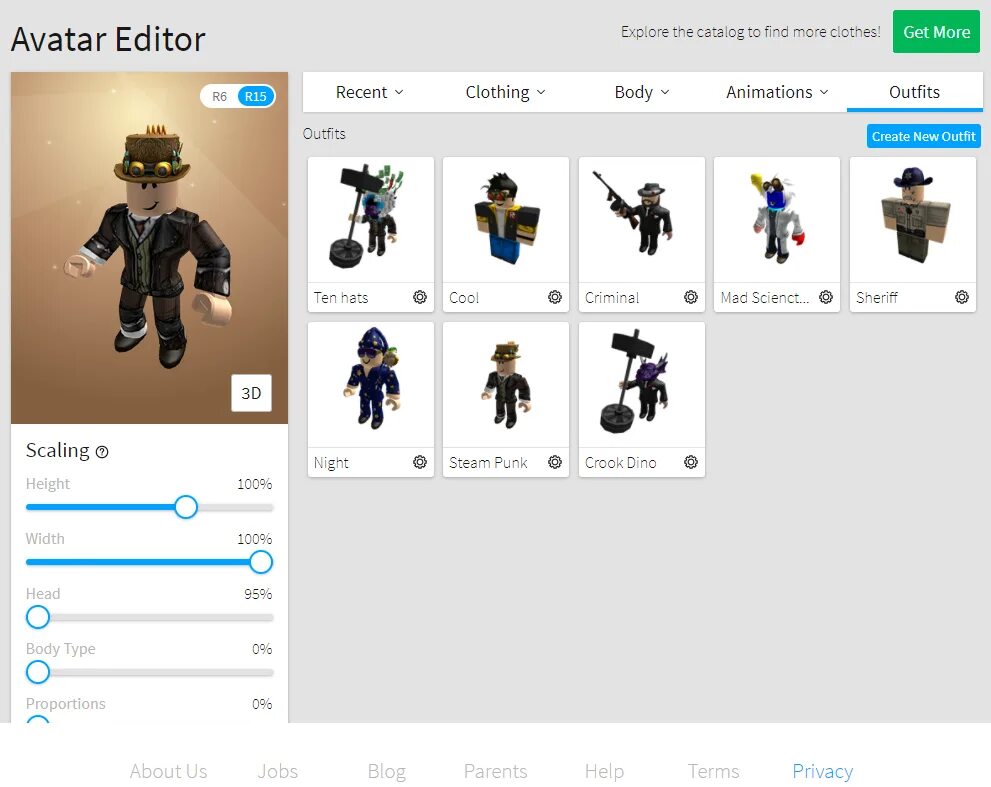Expand the Clothing dropdown menu
This screenshot has width=991, height=787.
(x=505, y=92)
